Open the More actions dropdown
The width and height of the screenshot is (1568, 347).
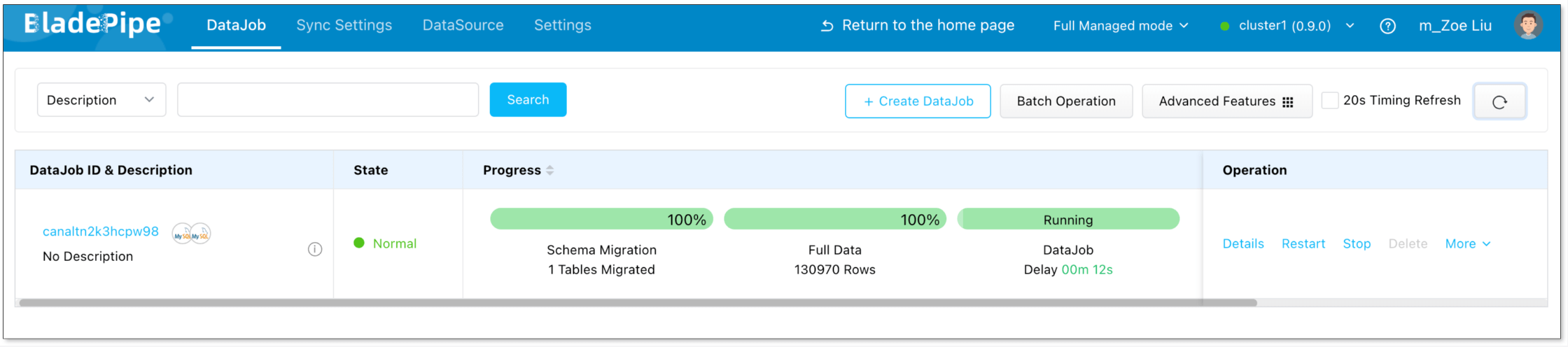(1467, 243)
